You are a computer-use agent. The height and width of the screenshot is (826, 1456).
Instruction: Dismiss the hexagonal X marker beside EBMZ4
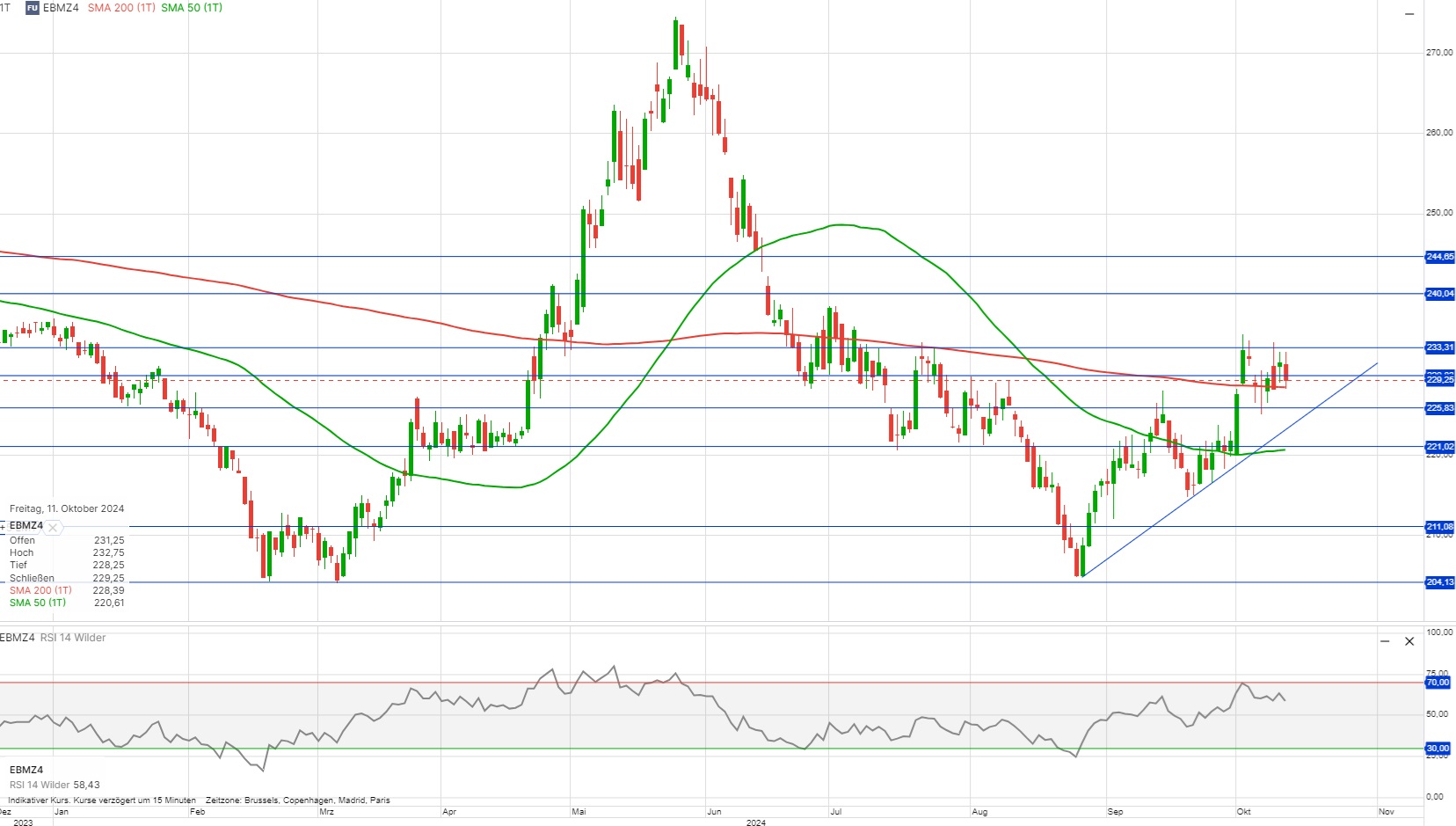(x=53, y=528)
